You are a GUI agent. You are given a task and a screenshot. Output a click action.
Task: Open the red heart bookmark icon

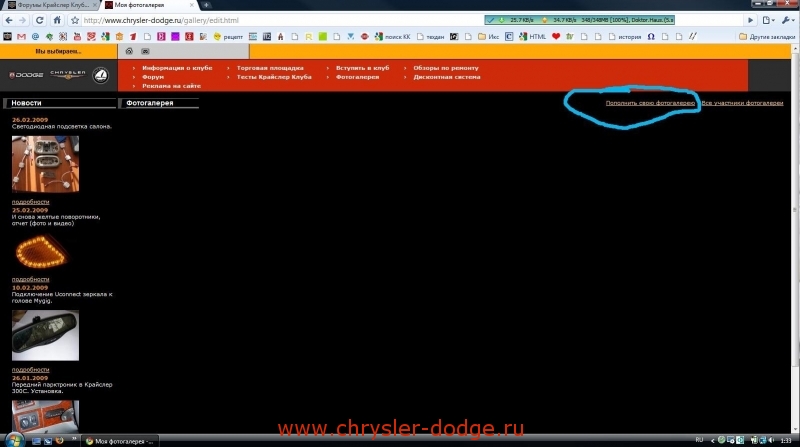click(556, 37)
